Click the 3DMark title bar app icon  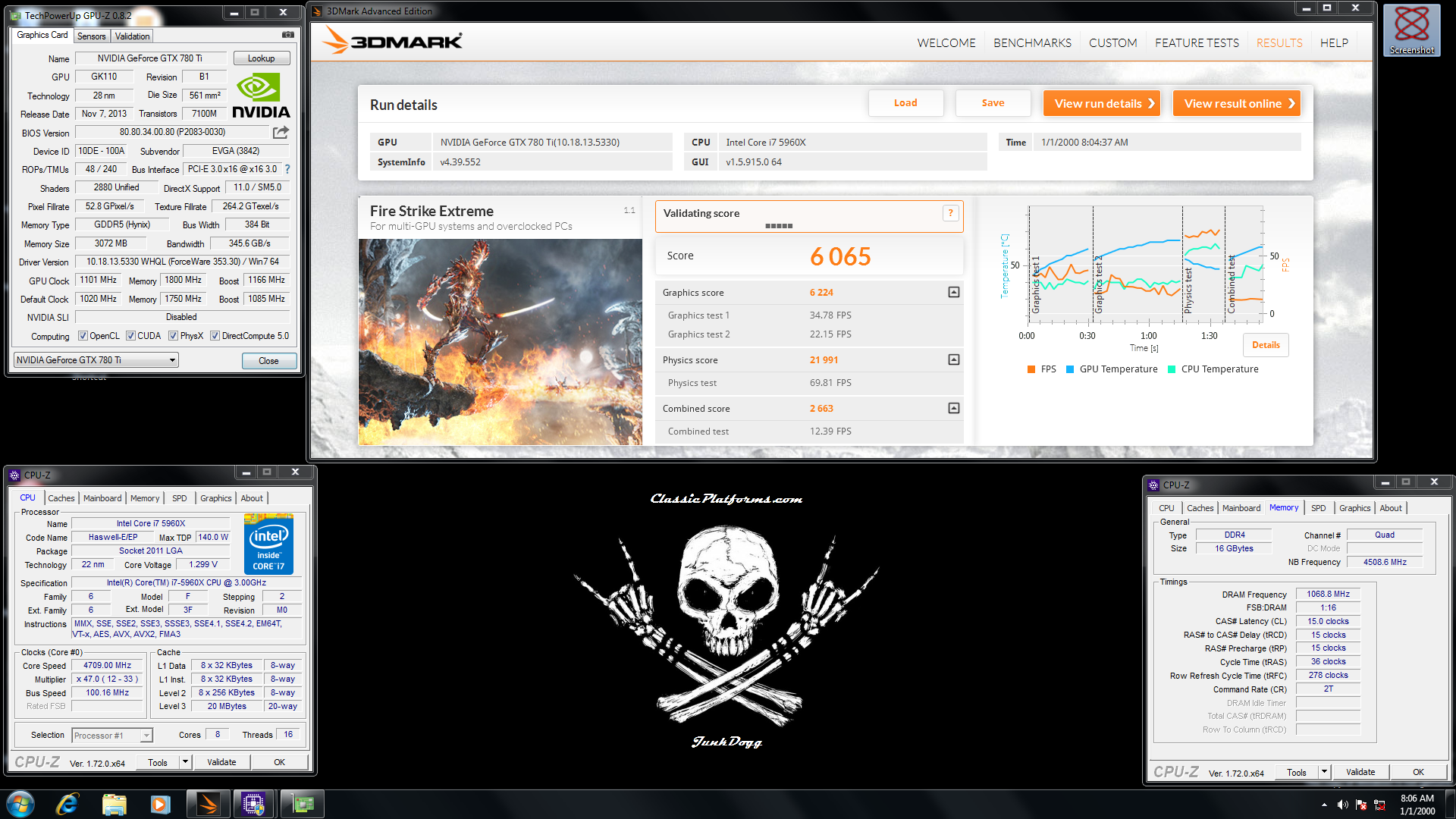(x=317, y=11)
